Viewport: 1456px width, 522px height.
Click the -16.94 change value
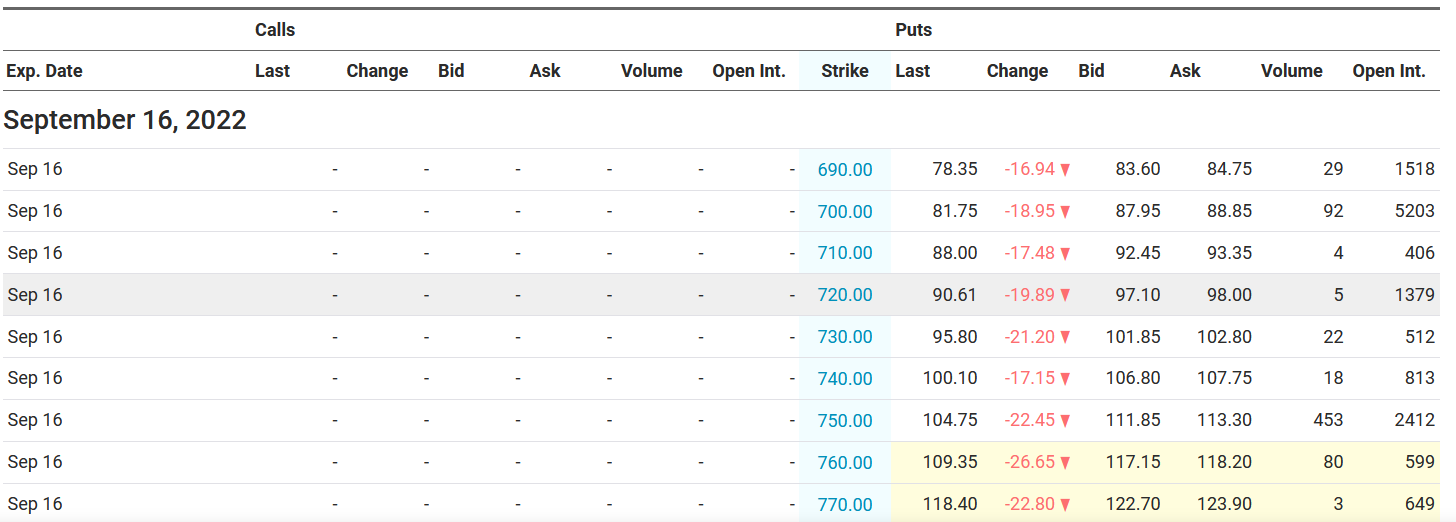1030,169
